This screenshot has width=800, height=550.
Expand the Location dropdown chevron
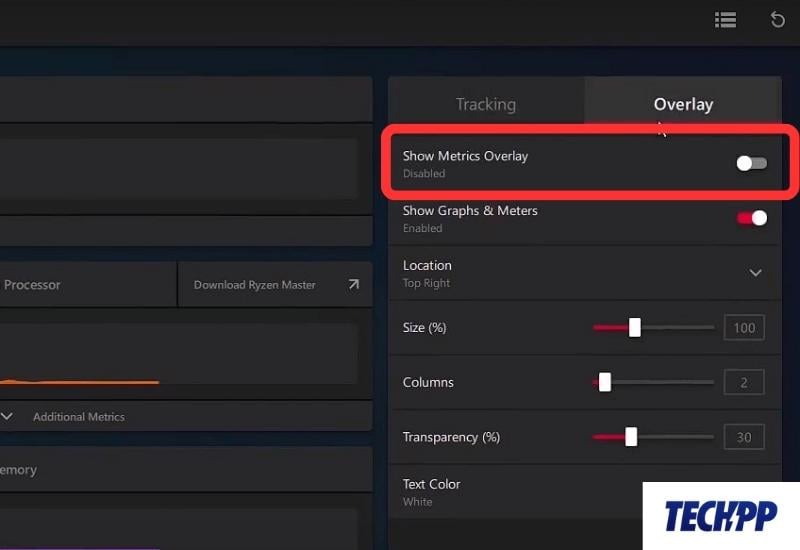[x=755, y=273]
